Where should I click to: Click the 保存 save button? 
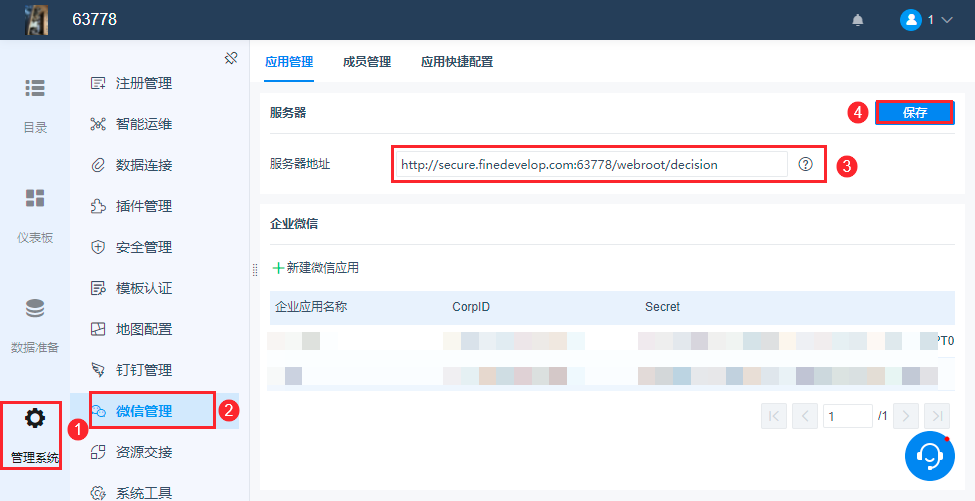tap(915, 113)
